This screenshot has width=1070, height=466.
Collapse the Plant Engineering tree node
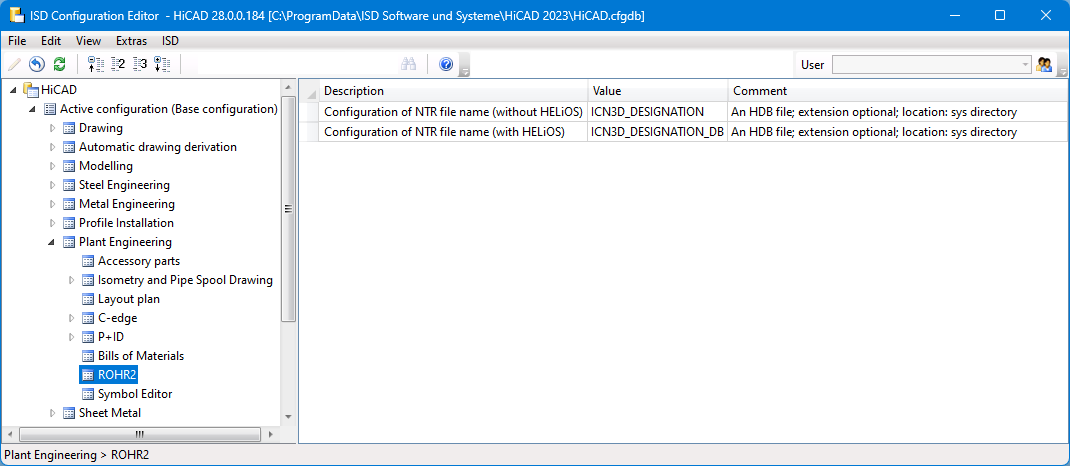point(53,242)
